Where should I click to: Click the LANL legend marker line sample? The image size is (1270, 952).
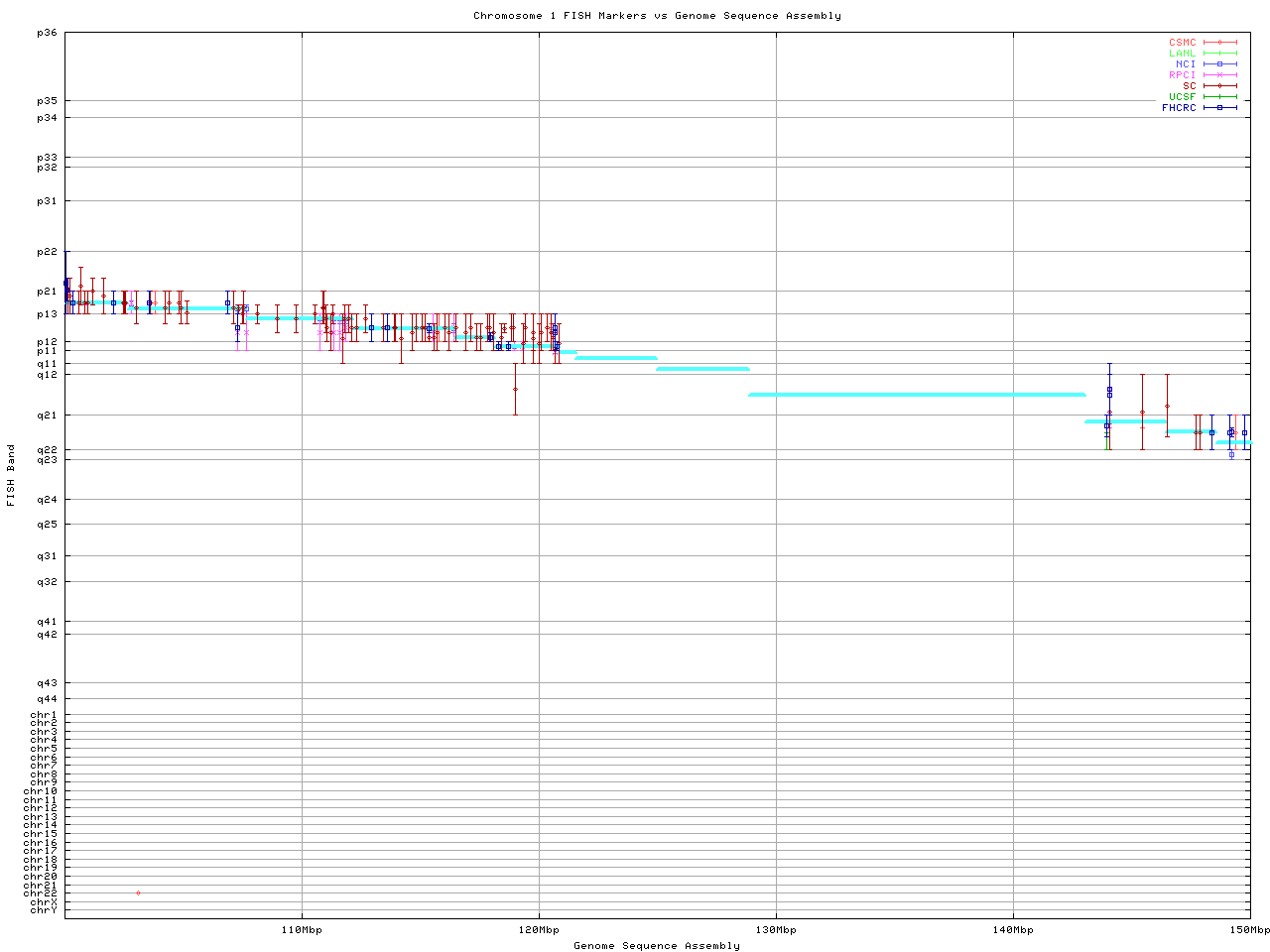pyautogui.click(x=1219, y=54)
